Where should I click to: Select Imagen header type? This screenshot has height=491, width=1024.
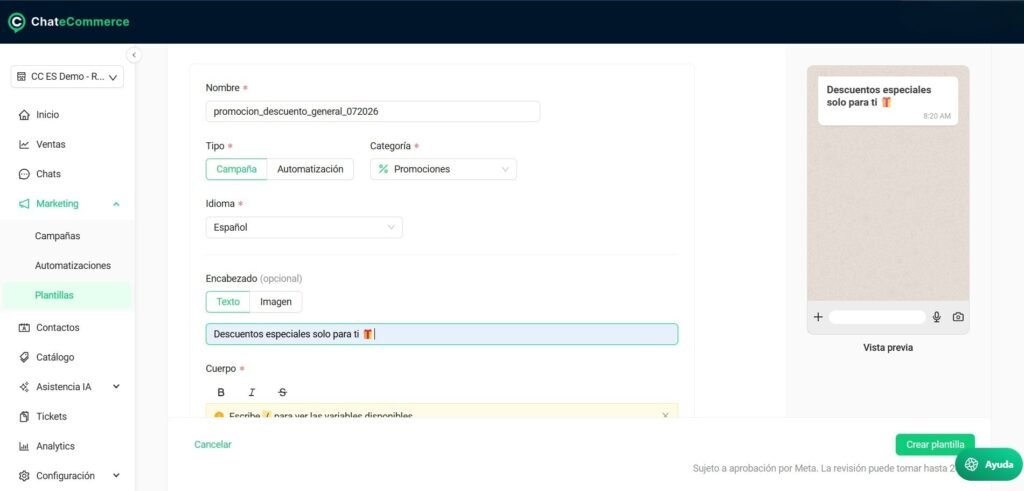[276, 302]
